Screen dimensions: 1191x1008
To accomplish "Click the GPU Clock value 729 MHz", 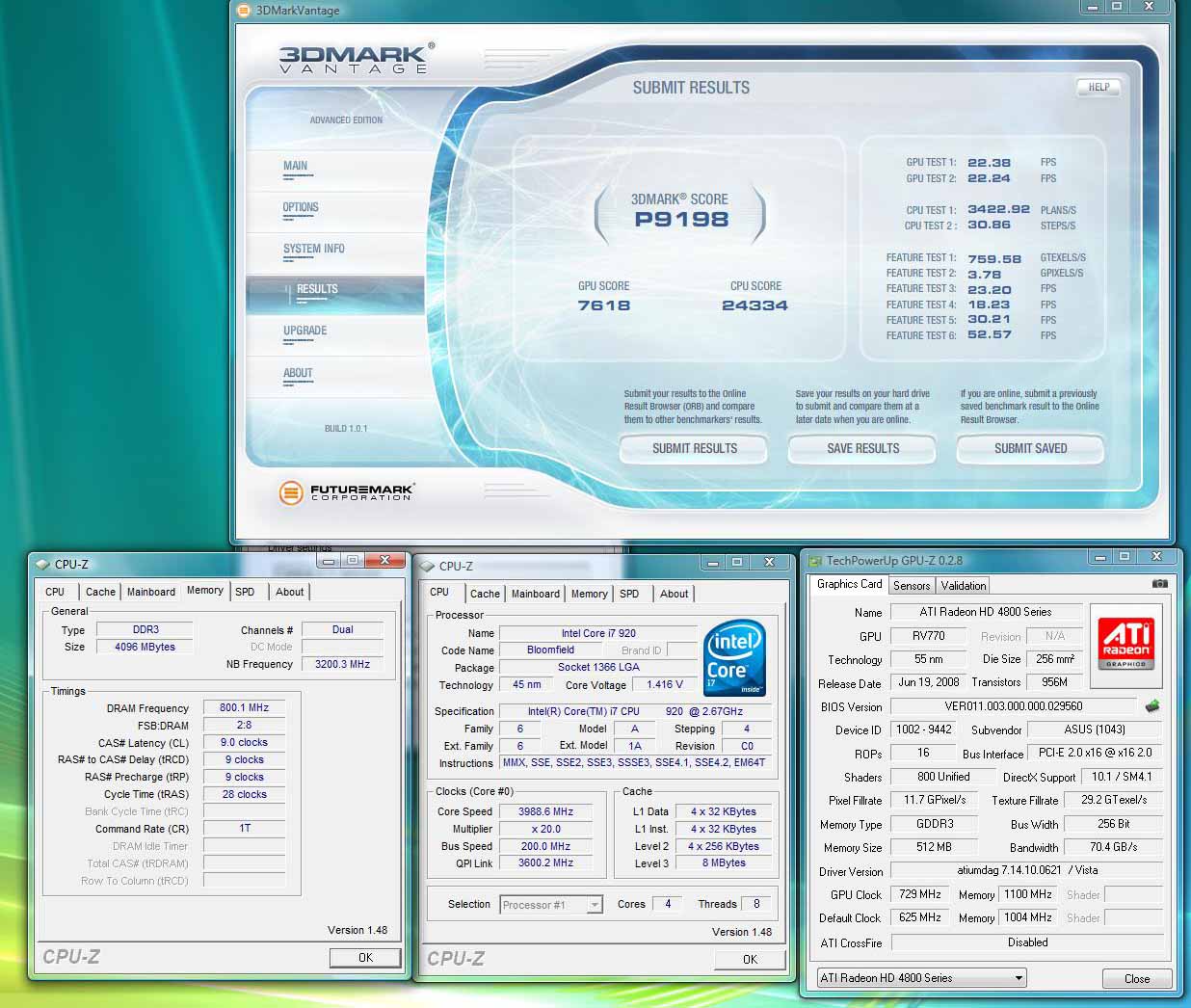I will 920,895.
